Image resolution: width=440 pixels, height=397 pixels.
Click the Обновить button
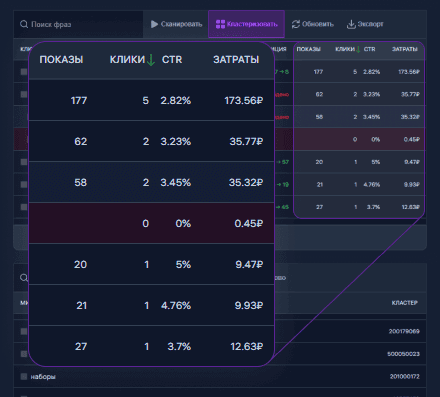coord(313,24)
